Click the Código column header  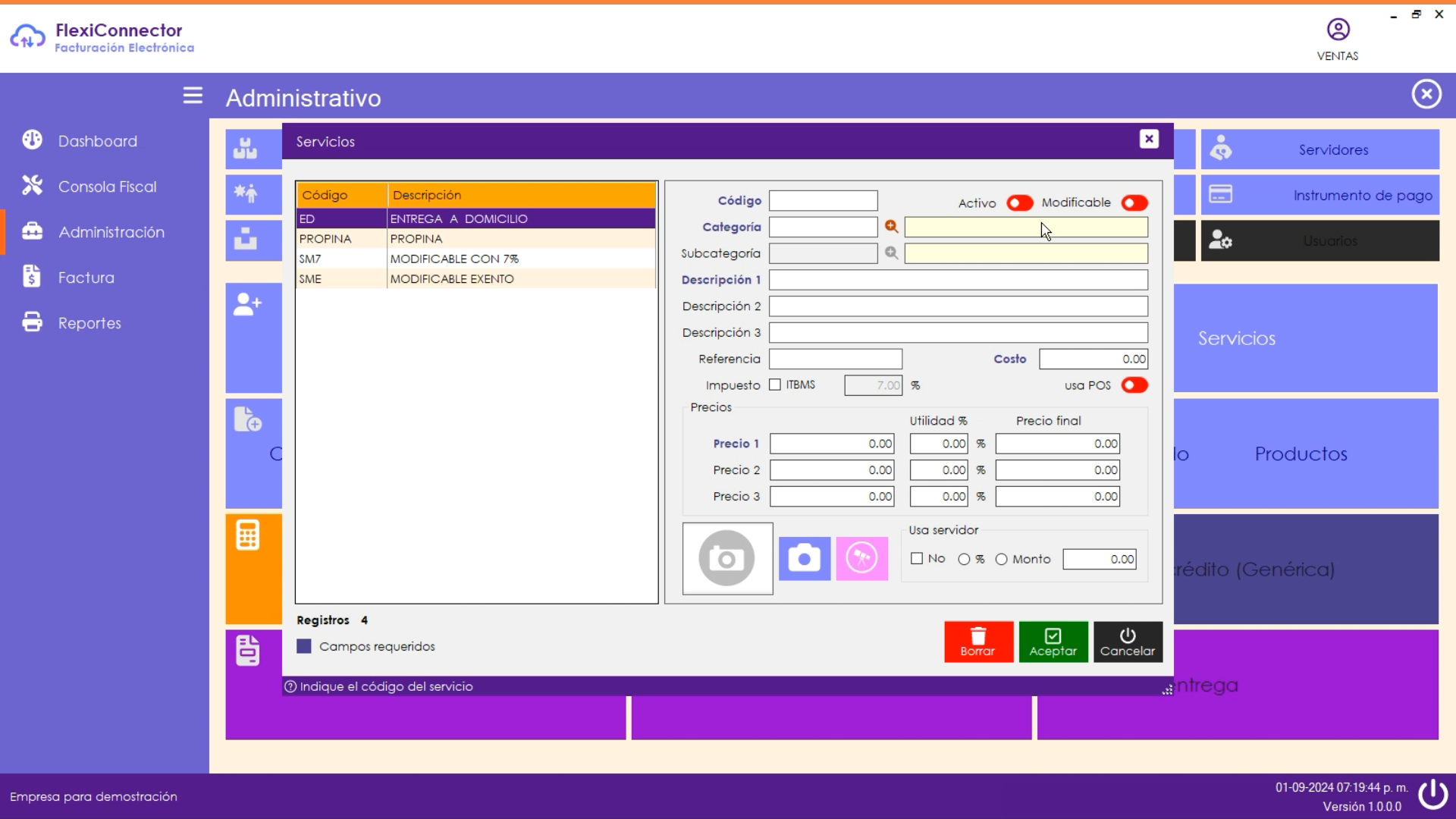(341, 195)
